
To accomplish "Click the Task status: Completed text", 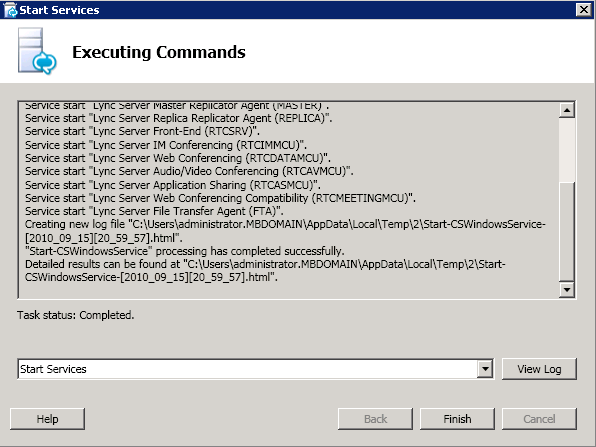I will 75,315.
